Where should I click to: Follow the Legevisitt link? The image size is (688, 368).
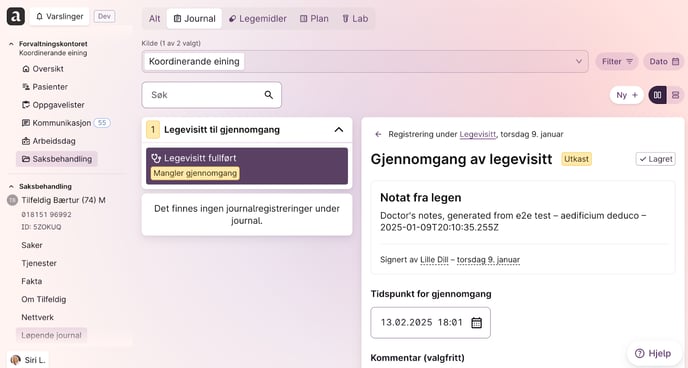coord(478,134)
